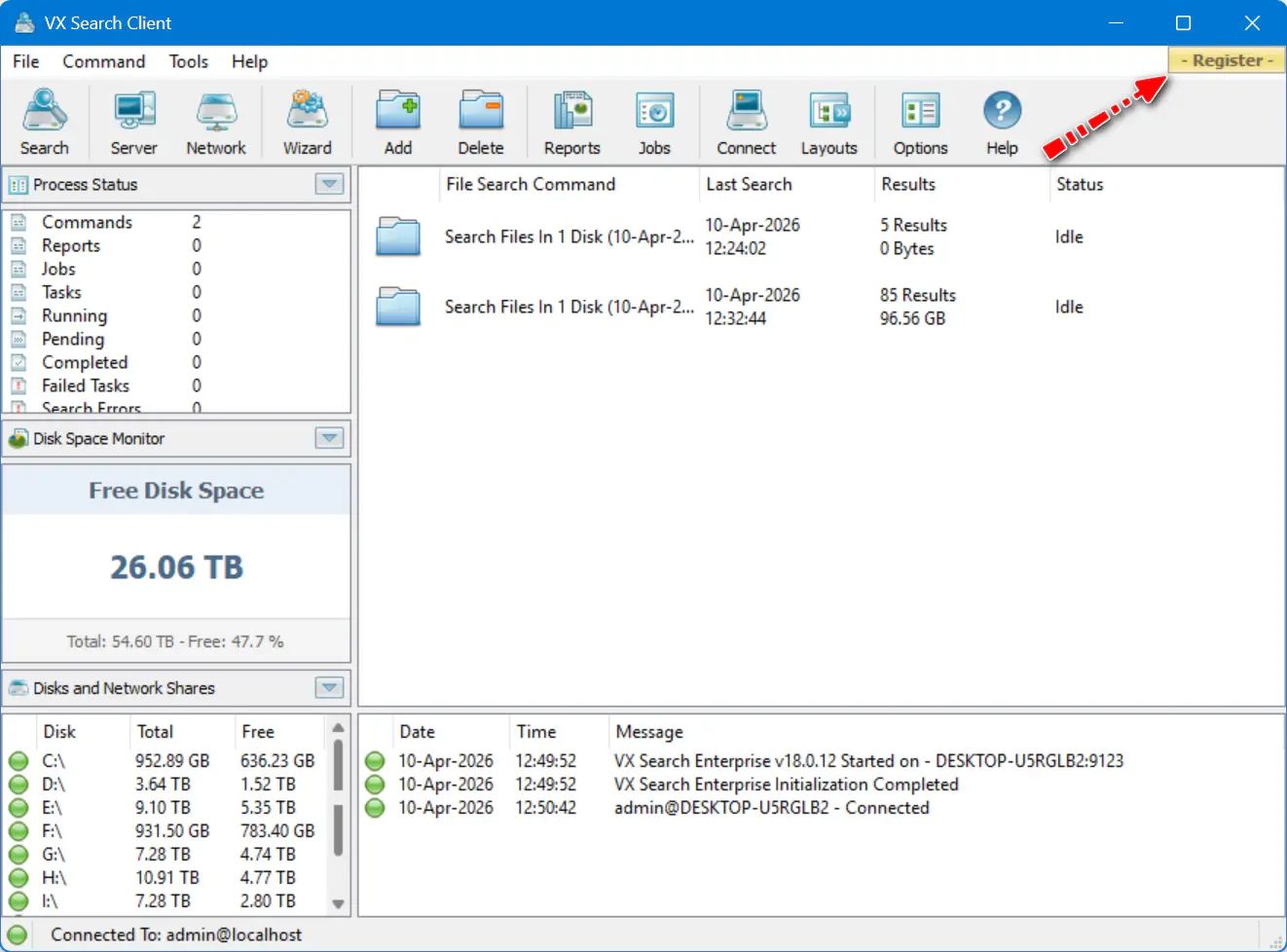
Task: Expand Disks and Network Shares dropdown
Action: click(x=329, y=688)
